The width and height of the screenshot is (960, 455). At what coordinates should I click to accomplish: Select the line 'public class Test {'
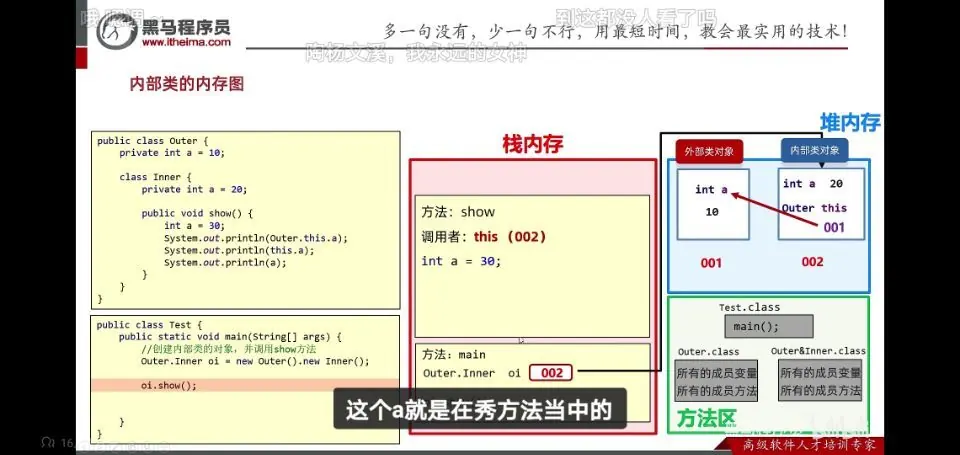(x=149, y=325)
